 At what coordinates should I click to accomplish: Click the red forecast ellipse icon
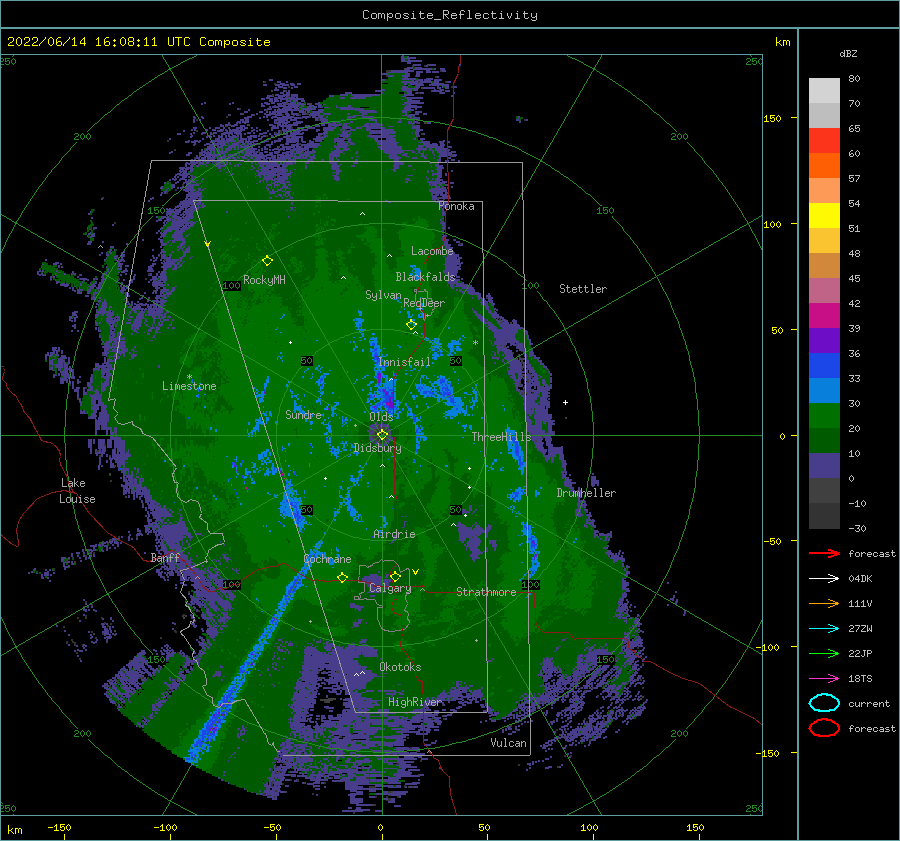tap(824, 728)
